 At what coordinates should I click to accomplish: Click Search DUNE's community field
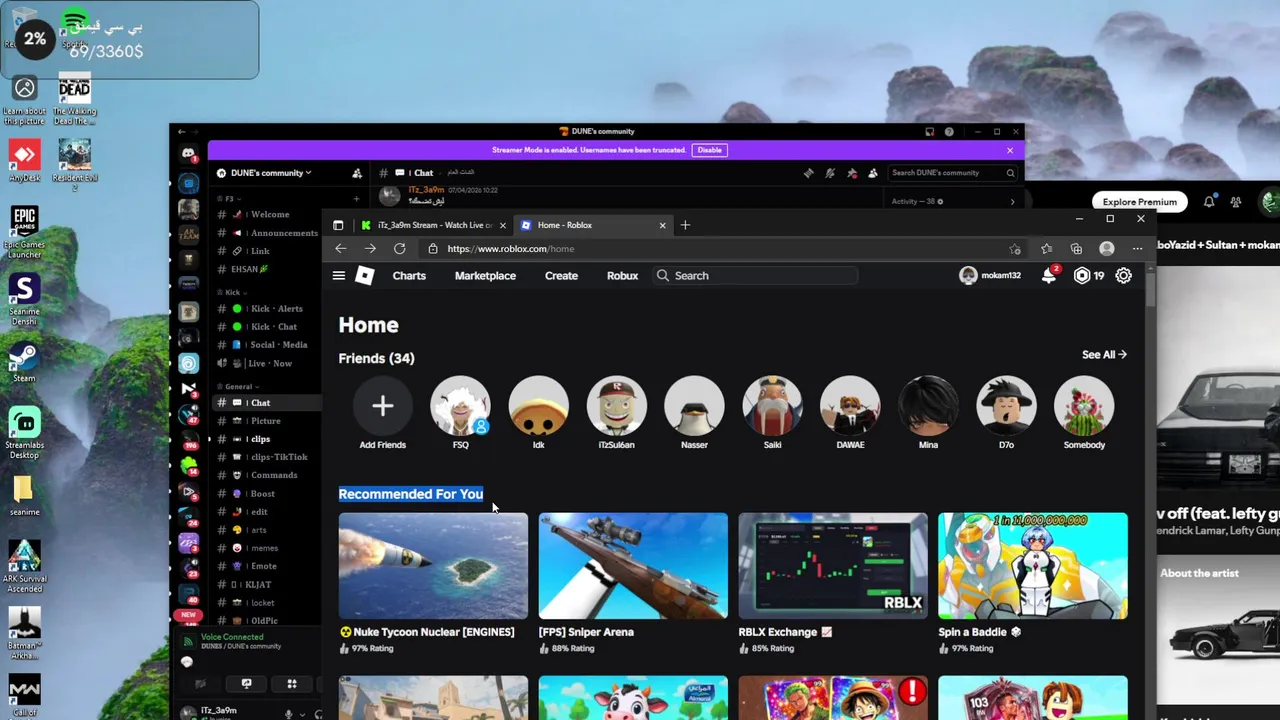click(952, 173)
